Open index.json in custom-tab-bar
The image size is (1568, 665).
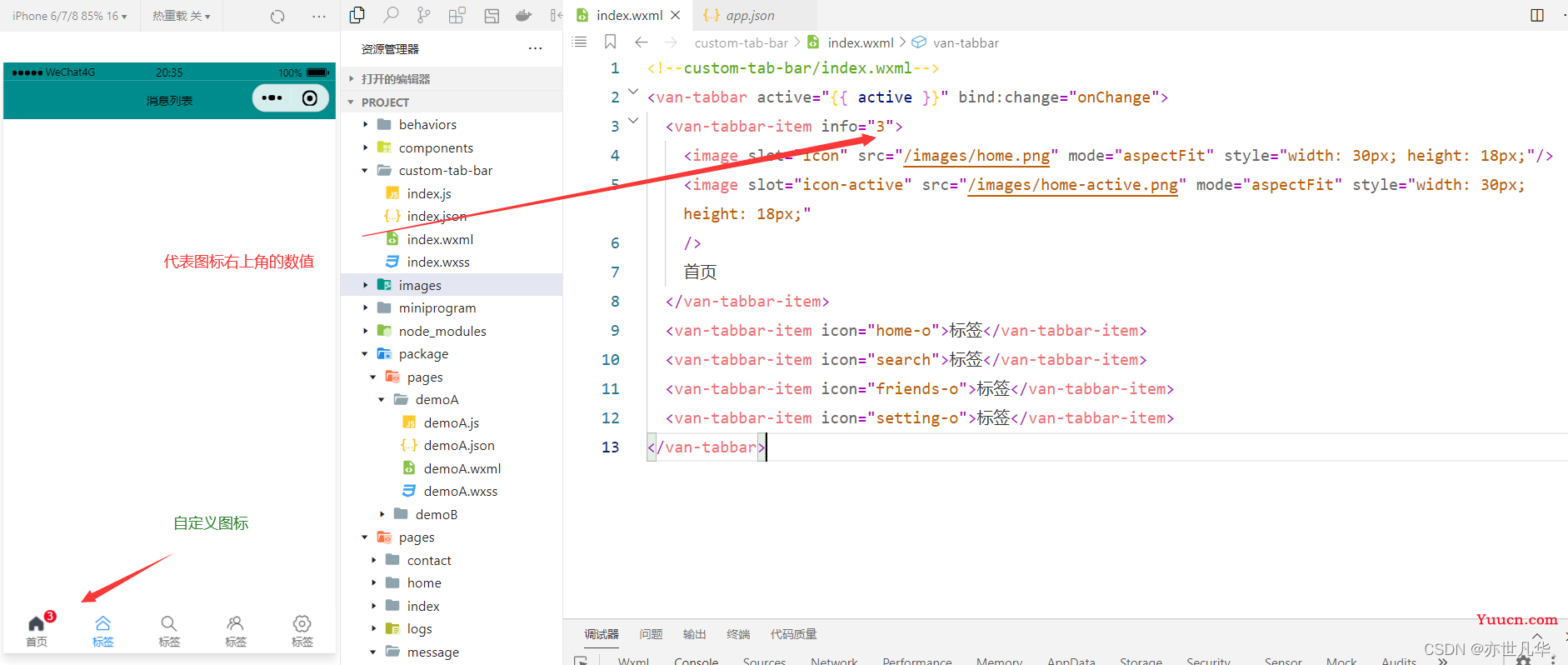437,216
